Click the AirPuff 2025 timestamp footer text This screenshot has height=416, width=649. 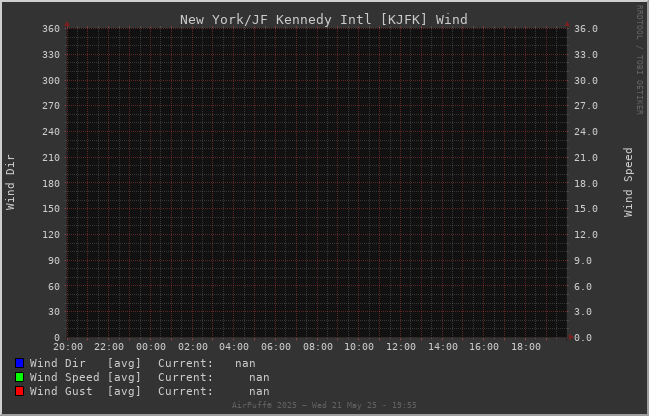tap(324, 405)
